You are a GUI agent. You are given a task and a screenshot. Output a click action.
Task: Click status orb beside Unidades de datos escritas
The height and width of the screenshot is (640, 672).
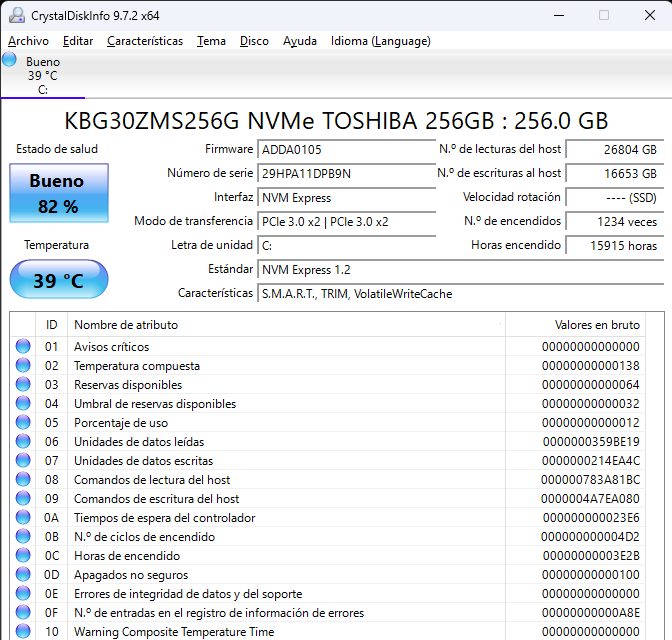[x=23, y=461]
